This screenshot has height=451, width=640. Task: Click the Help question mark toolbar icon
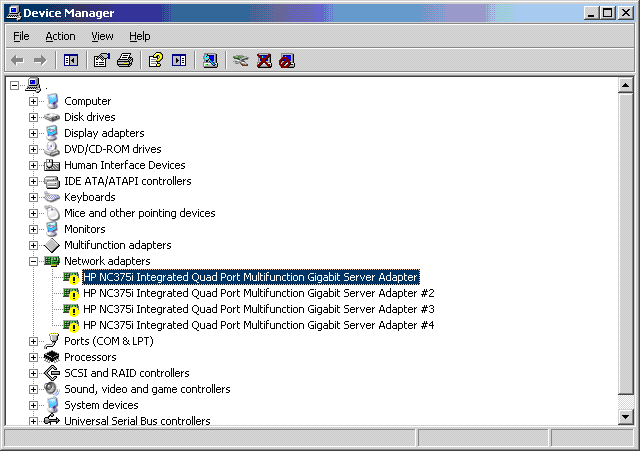156,61
